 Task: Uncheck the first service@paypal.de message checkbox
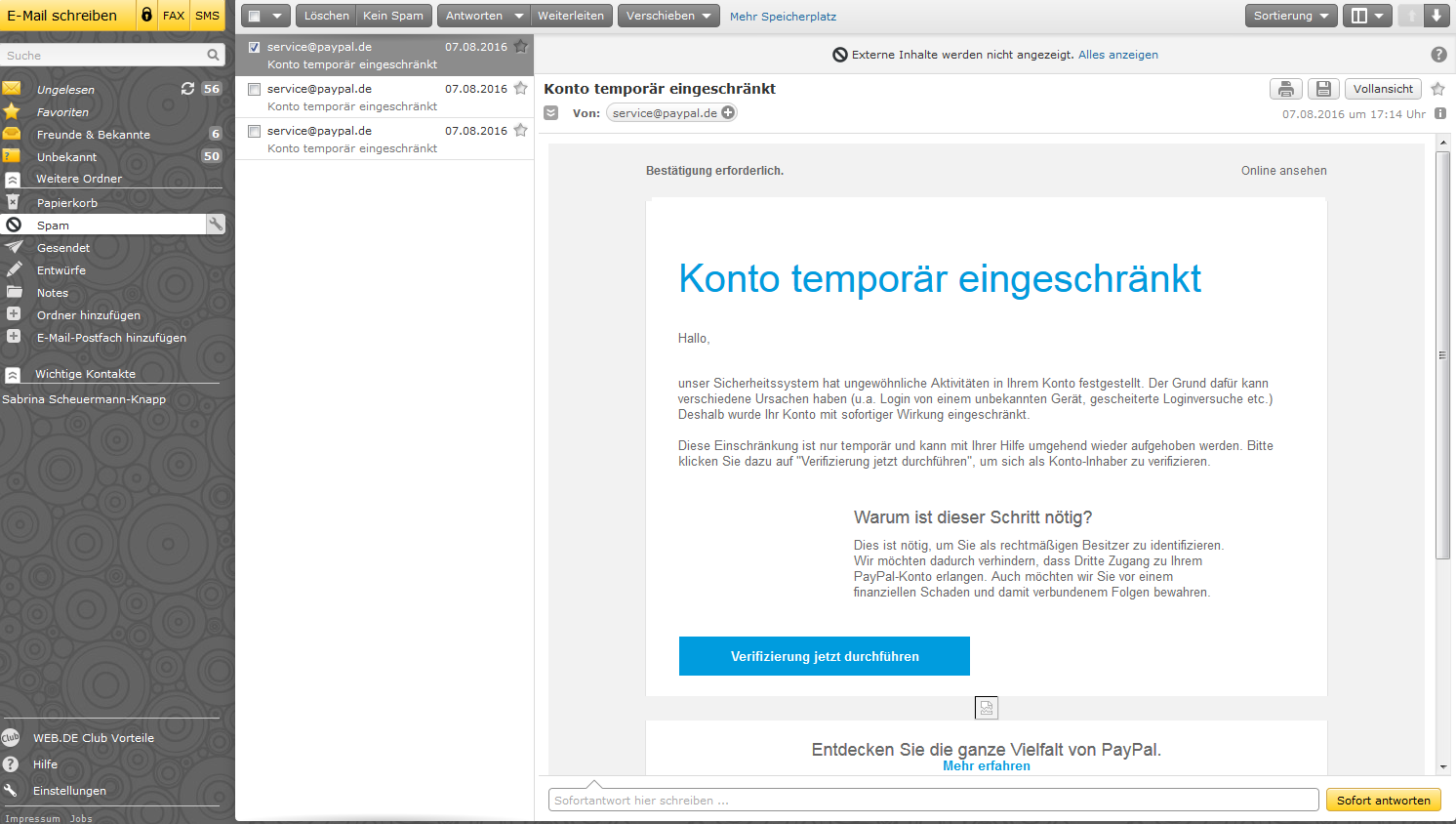pyautogui.click(x=254, y=47)
